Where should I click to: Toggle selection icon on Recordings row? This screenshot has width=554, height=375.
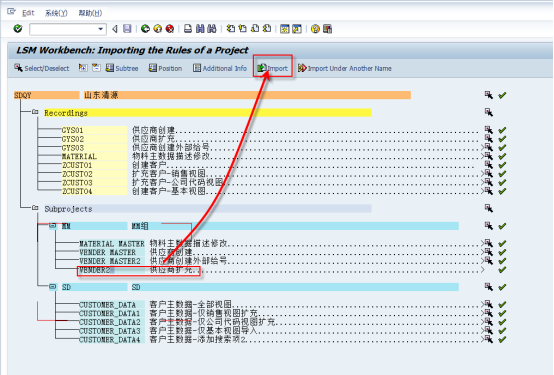pos(489,112)
